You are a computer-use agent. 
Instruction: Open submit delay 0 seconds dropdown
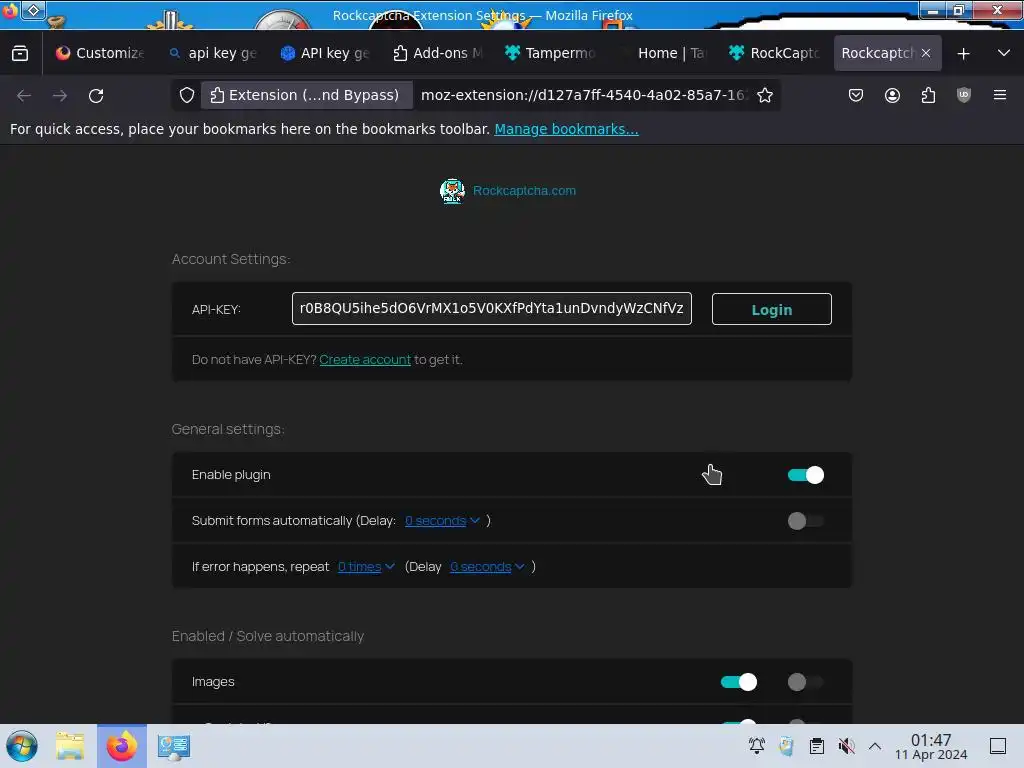442,520
